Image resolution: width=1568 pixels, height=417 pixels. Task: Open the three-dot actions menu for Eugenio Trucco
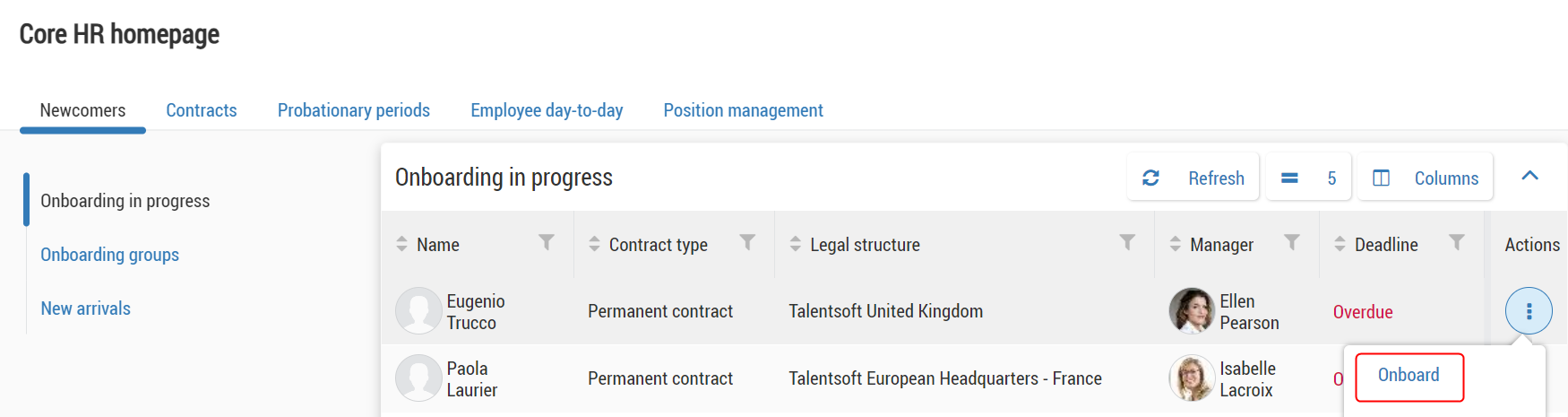coord(1529,311)
